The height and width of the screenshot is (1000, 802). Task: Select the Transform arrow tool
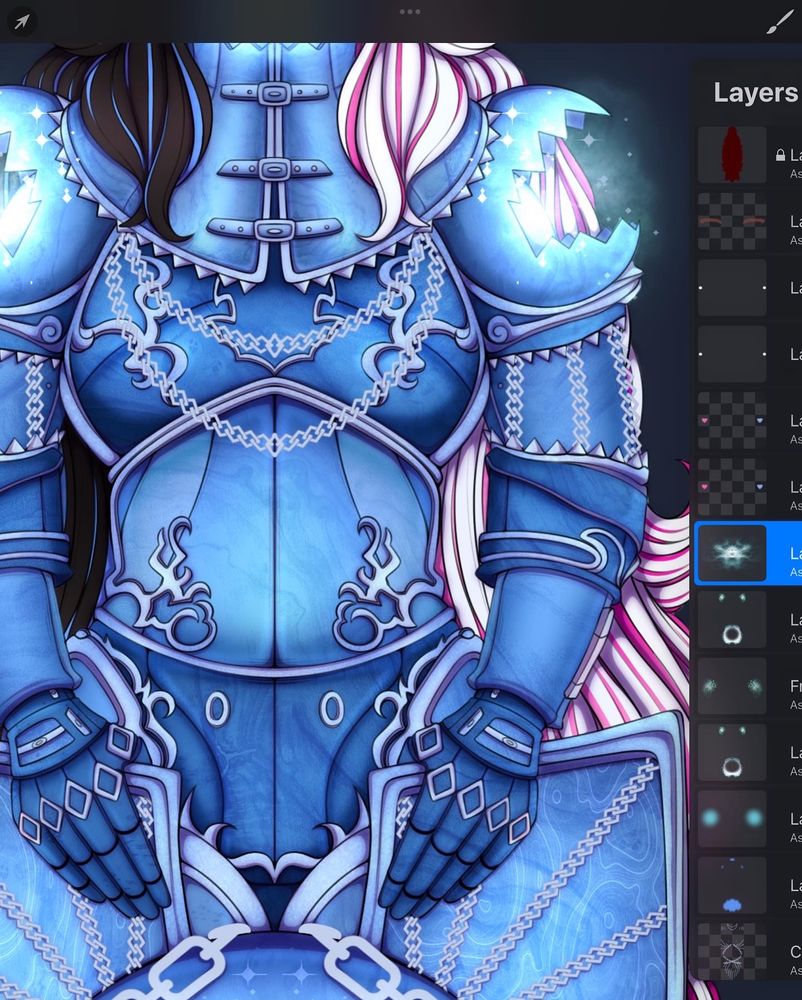21,22
